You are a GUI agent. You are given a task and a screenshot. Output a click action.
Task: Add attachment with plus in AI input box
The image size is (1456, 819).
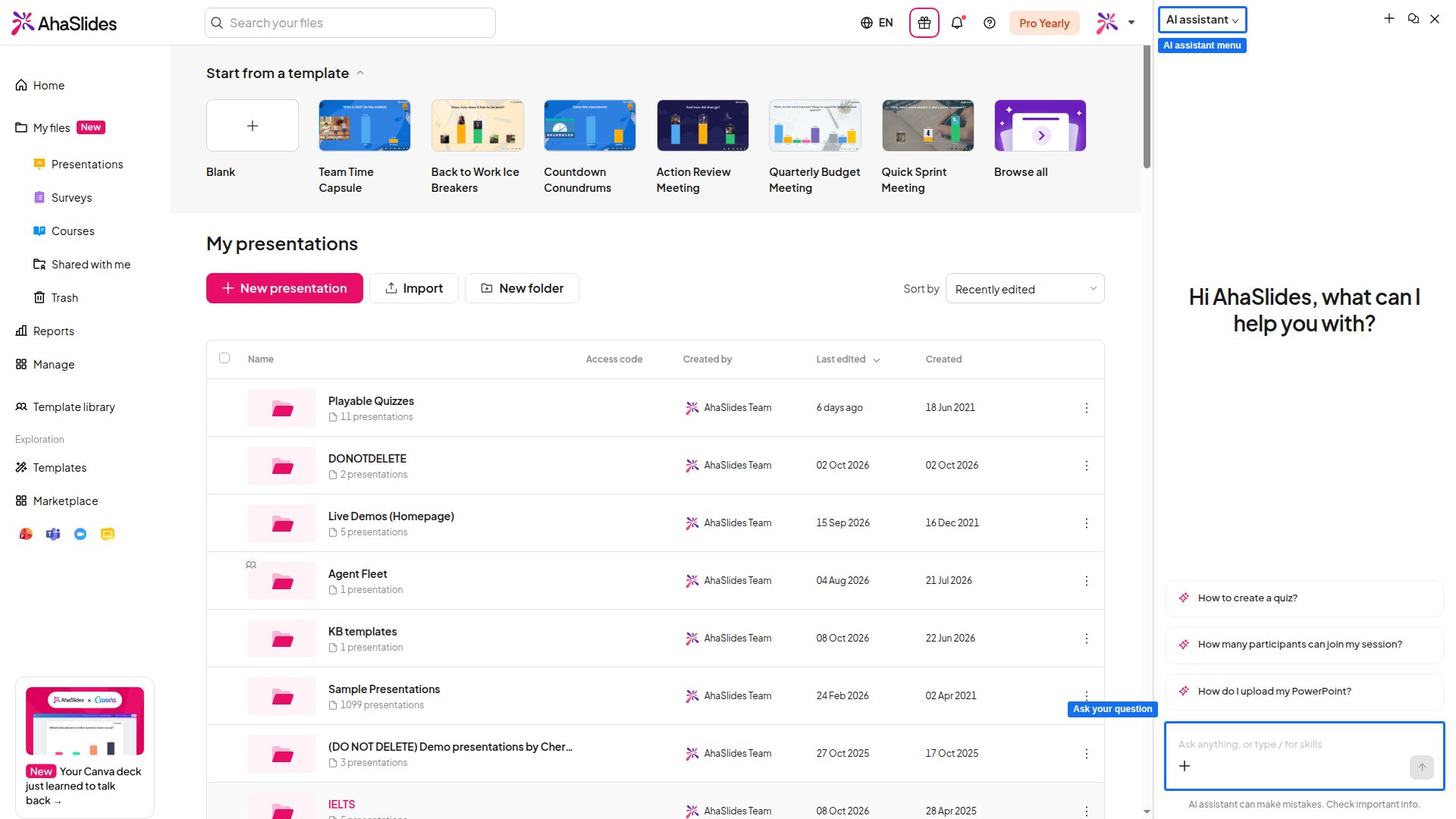pyautogui.click(x=1185, y=766)
